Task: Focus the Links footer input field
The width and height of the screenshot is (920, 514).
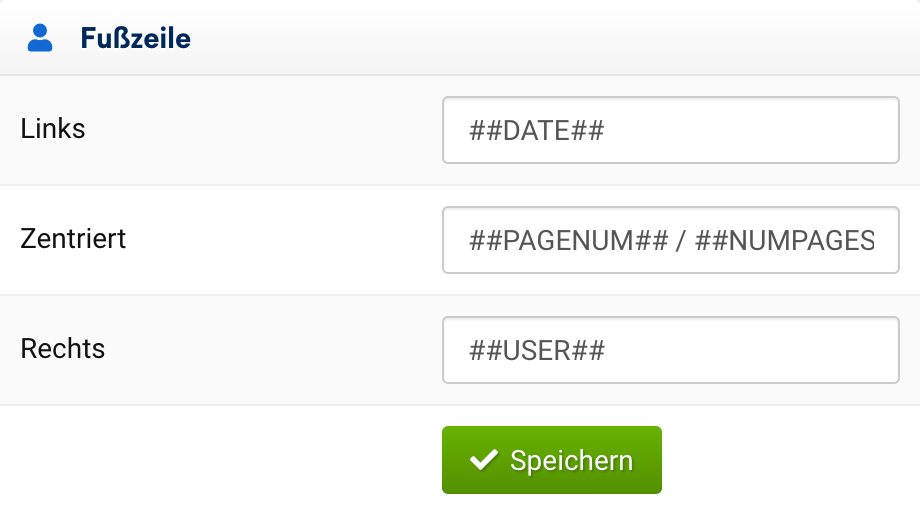Action: (670, 130)
